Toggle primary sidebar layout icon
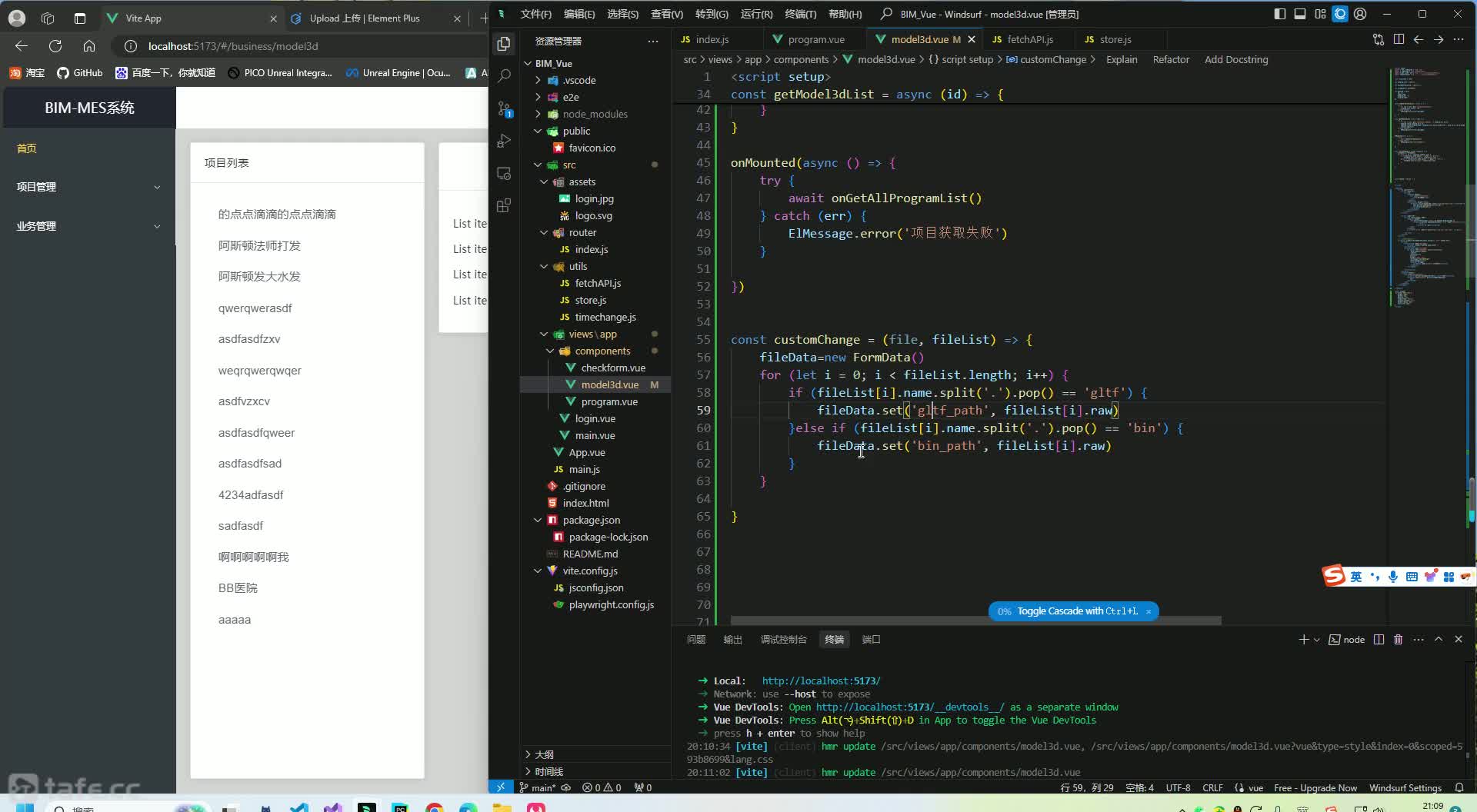 (1280, 14)
